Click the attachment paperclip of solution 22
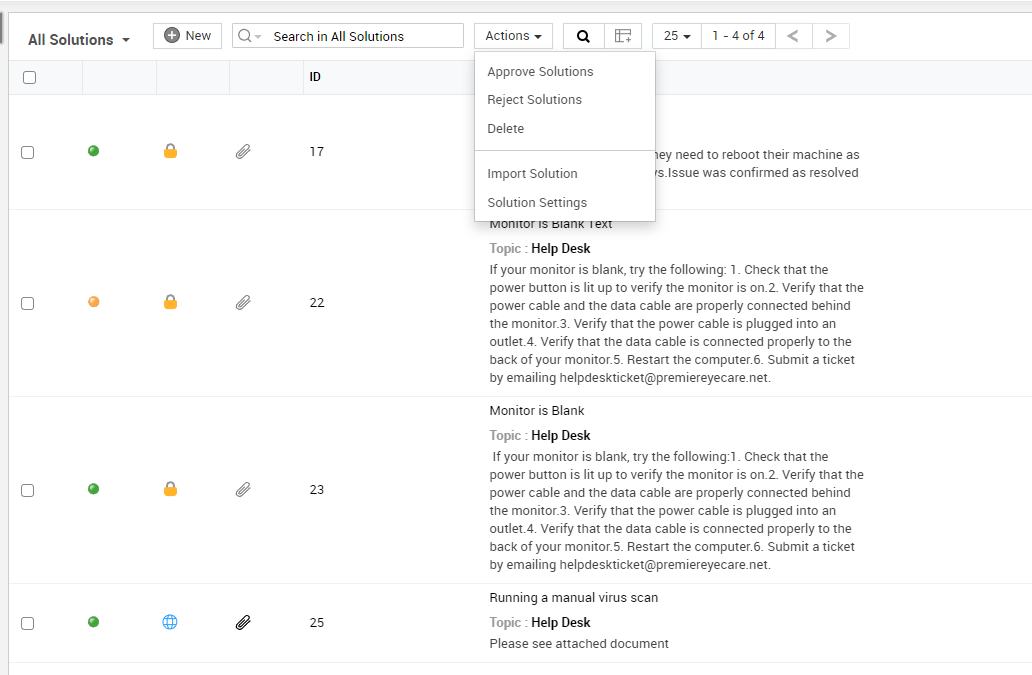The width and height of the screenshot is (1032, 675). pyautogui.click(x=244, y=303)
